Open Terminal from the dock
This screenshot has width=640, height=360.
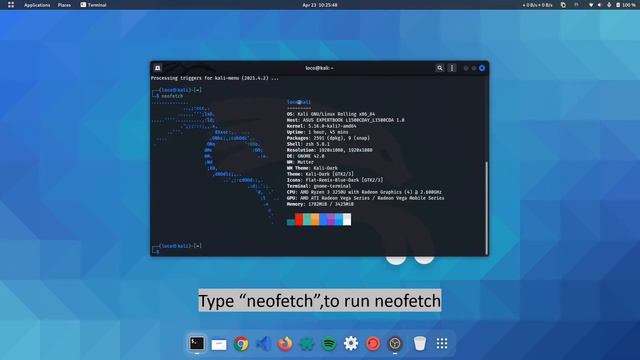pyautogui.click(x=197, y=343)
